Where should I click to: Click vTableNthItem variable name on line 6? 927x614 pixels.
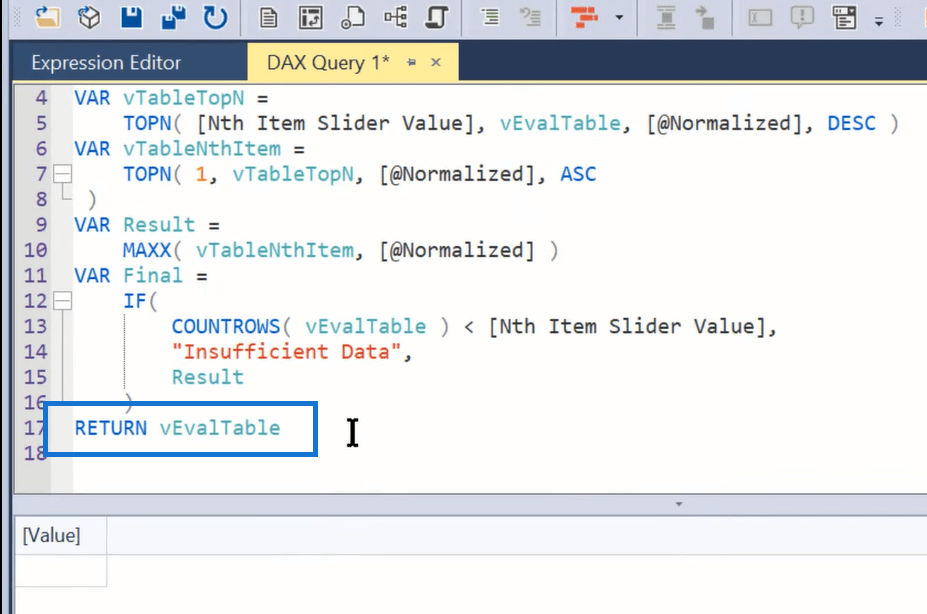point(202,148)
